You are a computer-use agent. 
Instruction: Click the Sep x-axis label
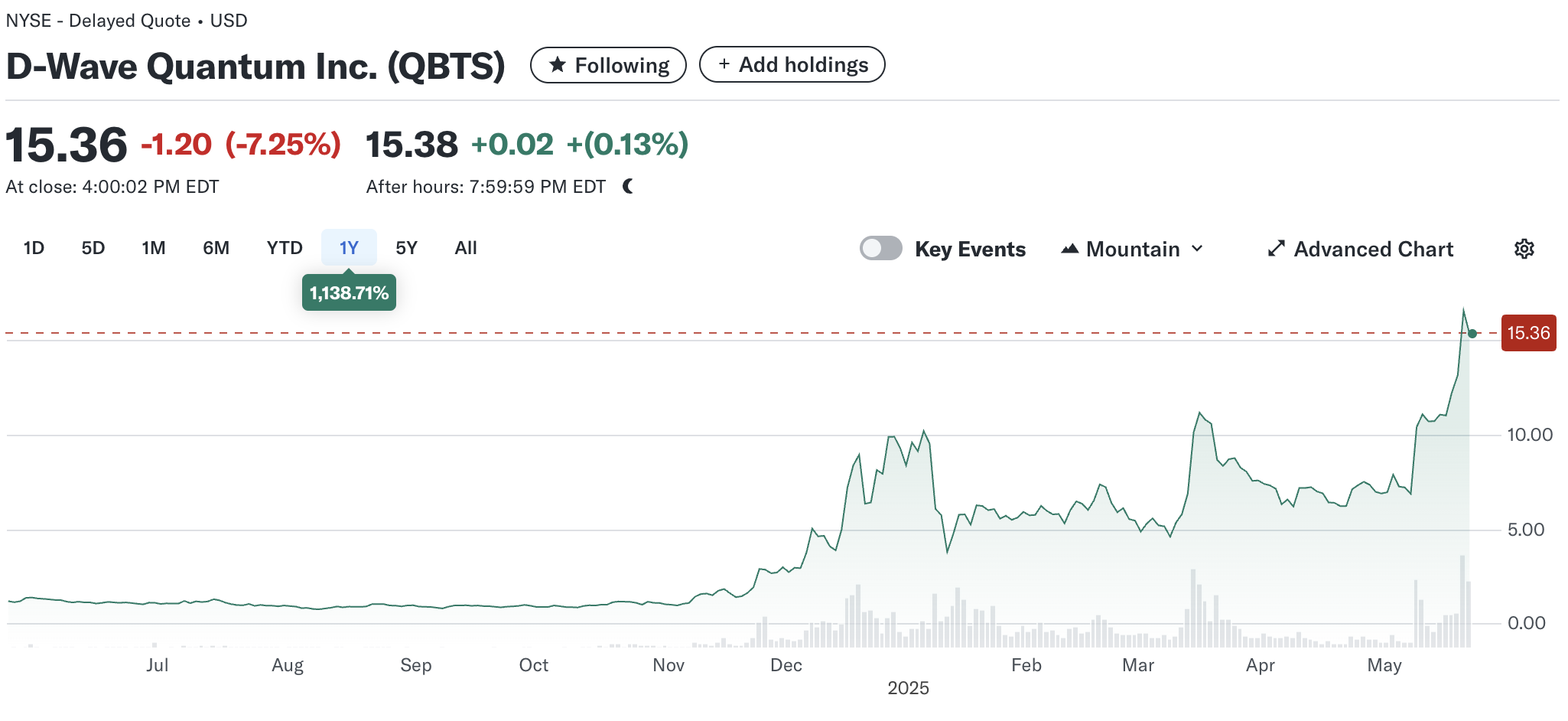coord(416,665)
